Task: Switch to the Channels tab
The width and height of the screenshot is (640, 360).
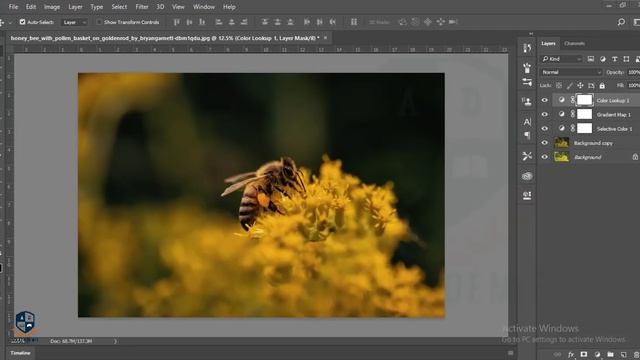Action: click(x=574, y=43)
